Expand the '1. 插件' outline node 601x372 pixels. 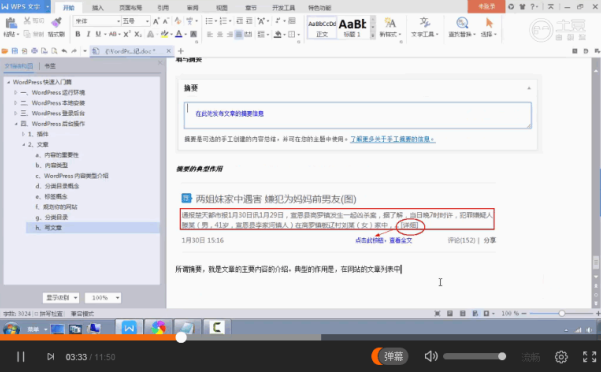pyautogui.click(x=23, y=134)
